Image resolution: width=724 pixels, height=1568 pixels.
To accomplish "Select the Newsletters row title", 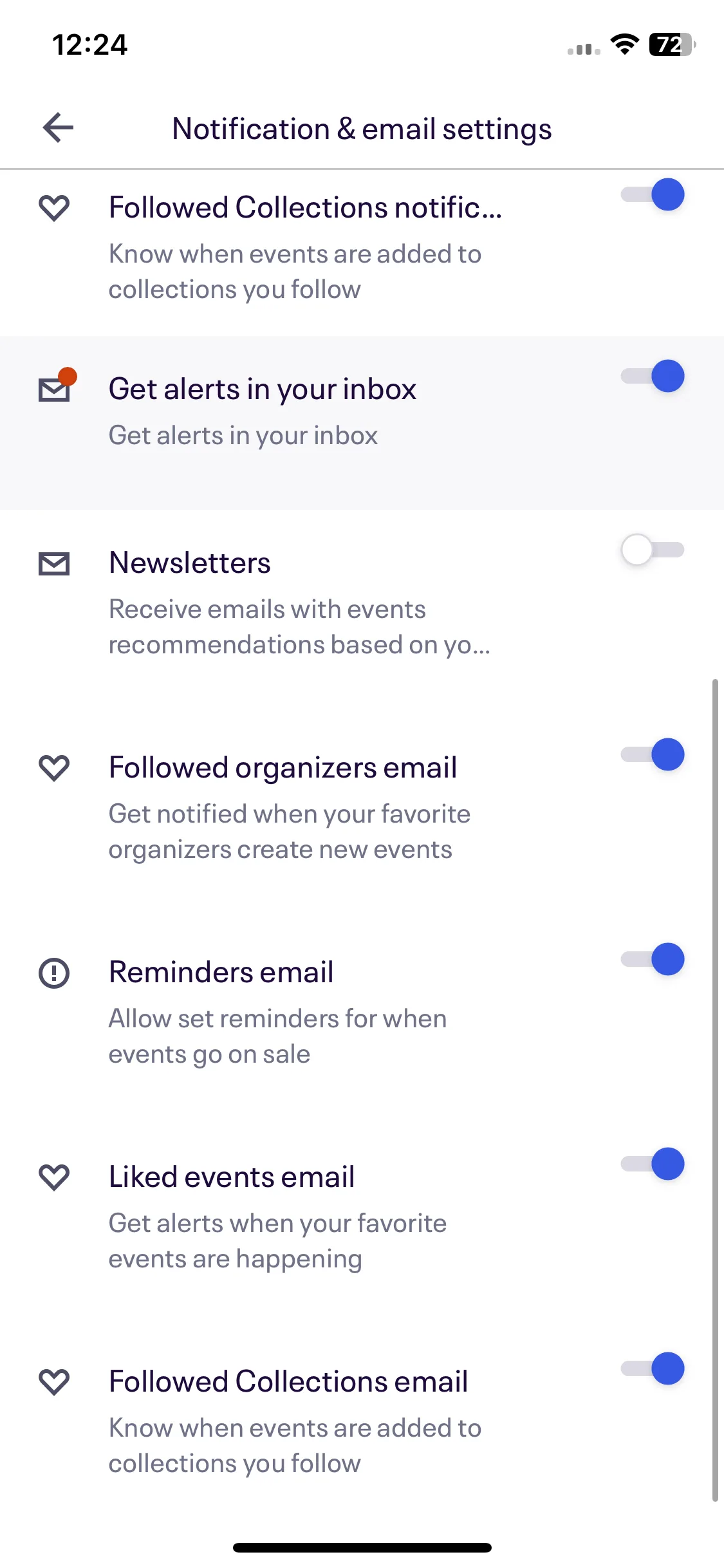I will (190, 563).
